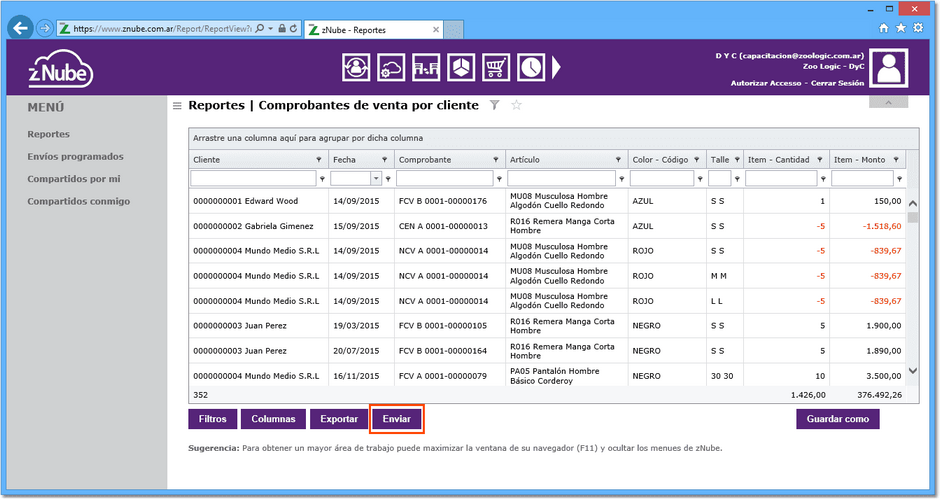
Task: Click the user profile avatar
Action: (x=889, y=68)
